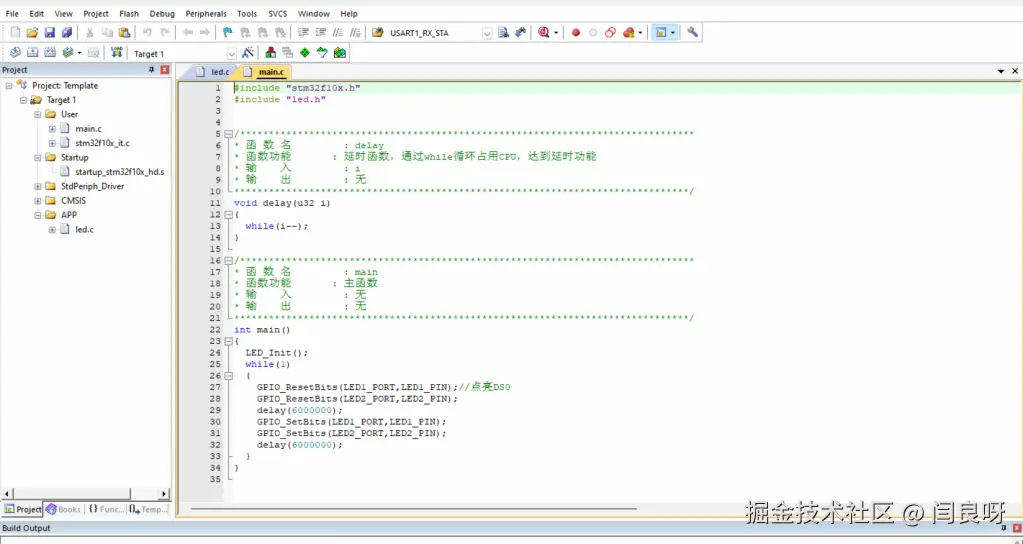Fold the while loop block at line 26

click(x=228, y=376)
